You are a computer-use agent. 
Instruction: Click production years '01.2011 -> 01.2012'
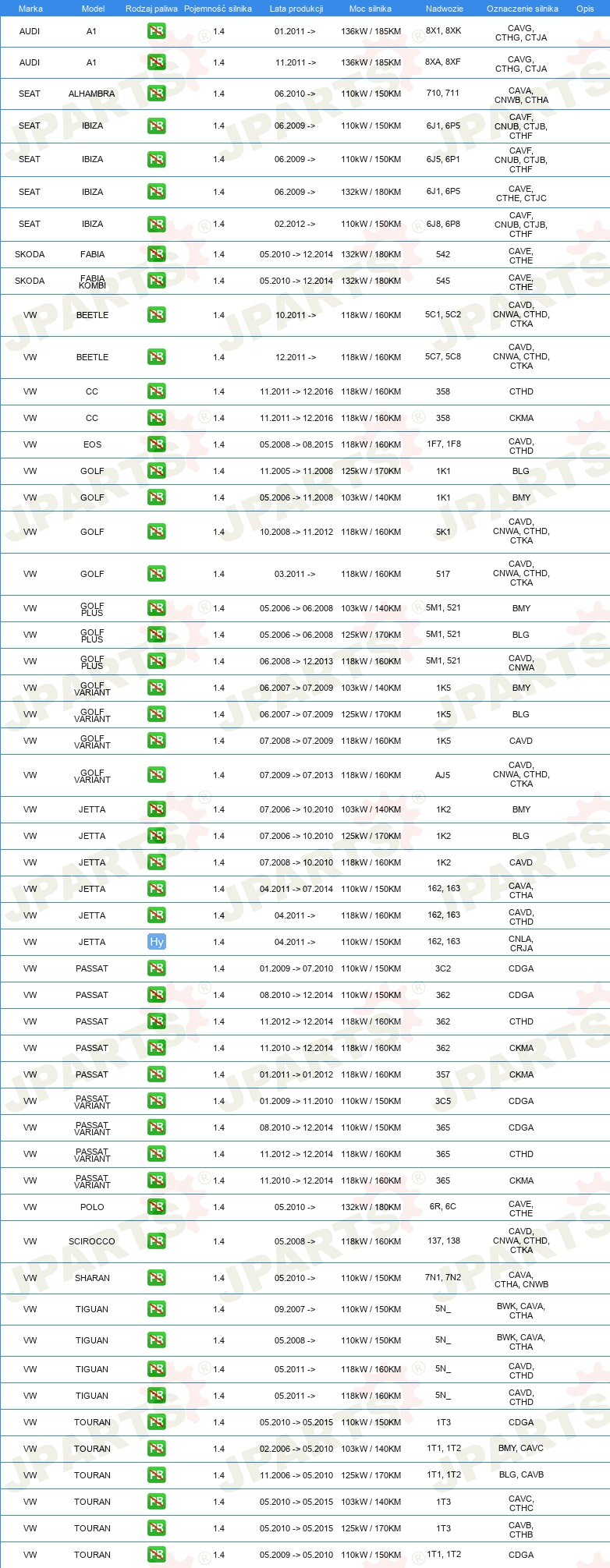pyautogui.click(x=296, y=1074)
